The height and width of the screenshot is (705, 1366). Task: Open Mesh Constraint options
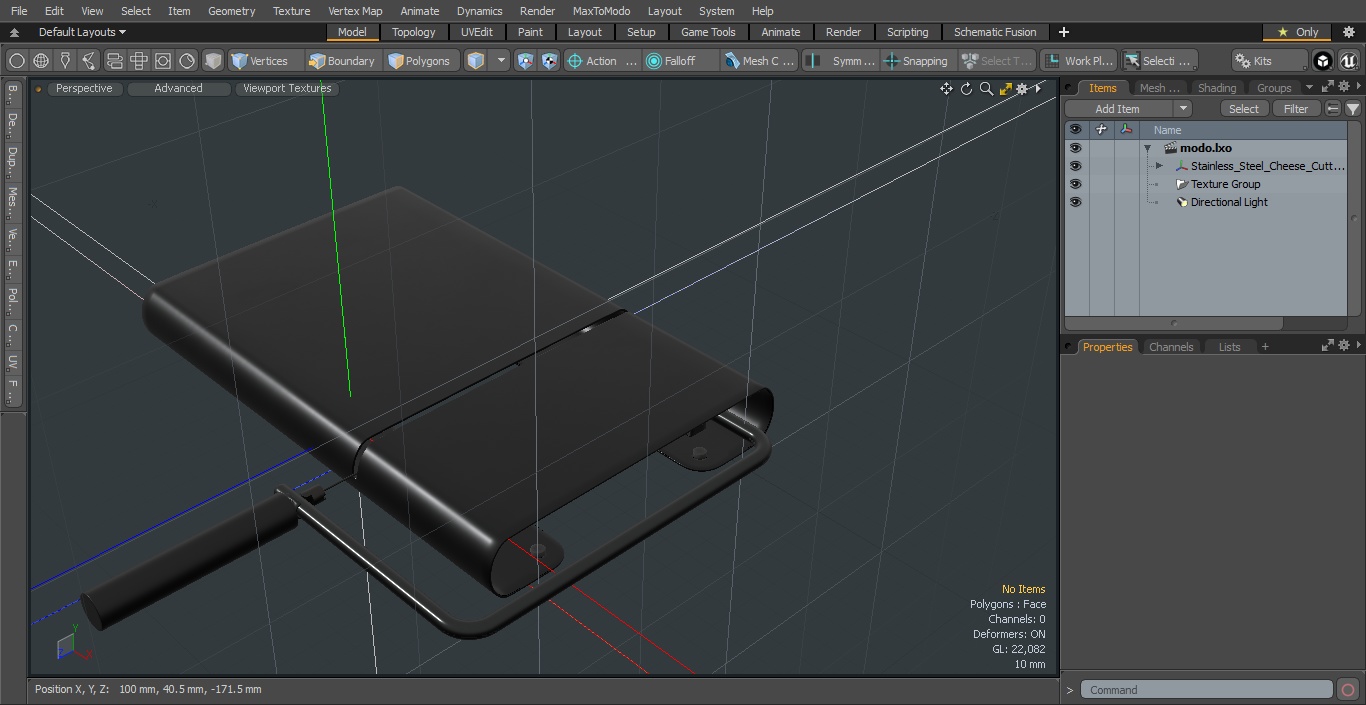pyautogui.click(x=759, y=61)
